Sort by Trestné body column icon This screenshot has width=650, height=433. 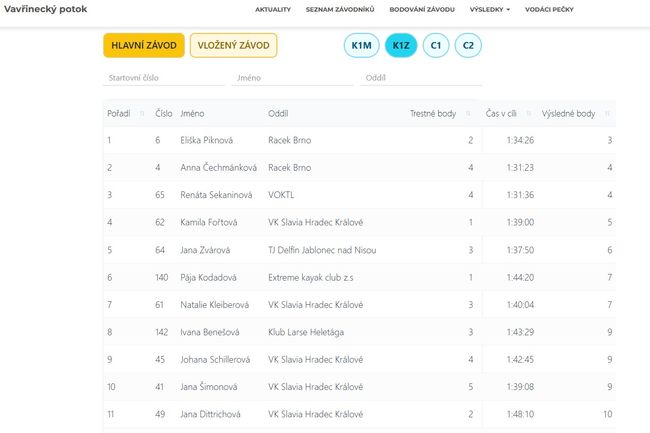(x=468, y=114)
